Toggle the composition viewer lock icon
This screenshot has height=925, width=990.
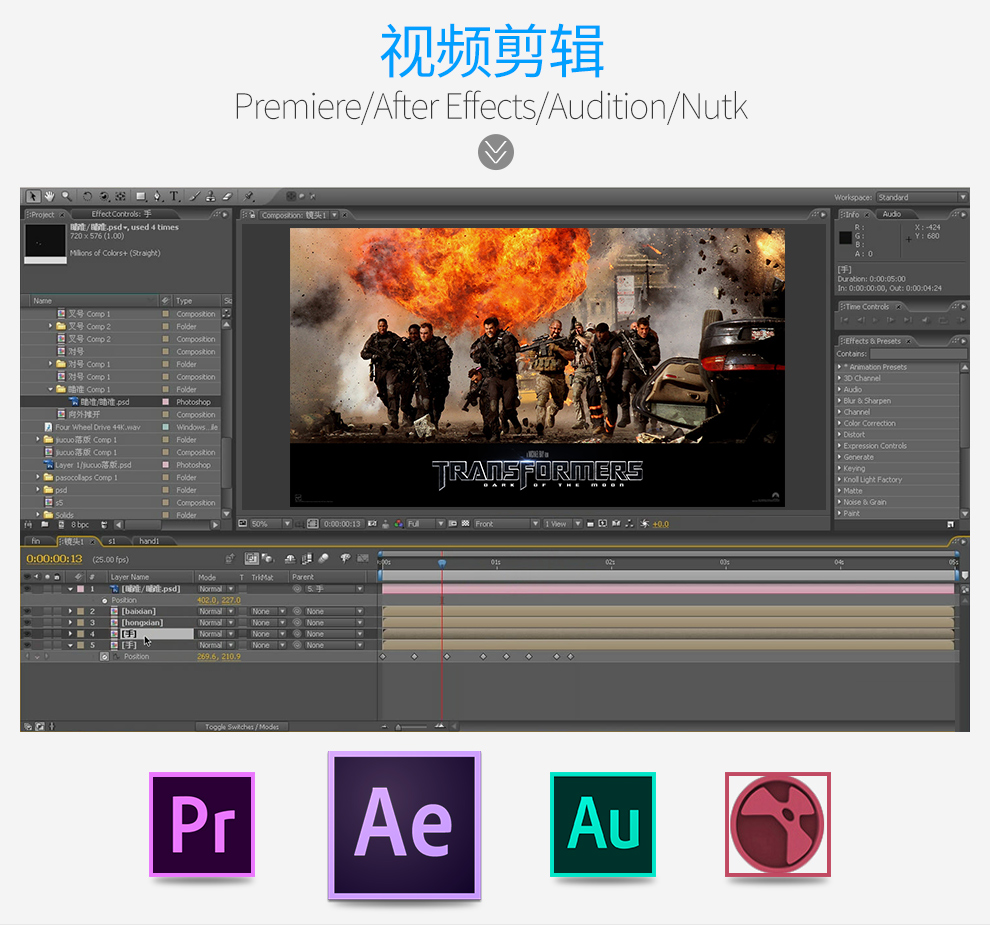coord(252,215)
